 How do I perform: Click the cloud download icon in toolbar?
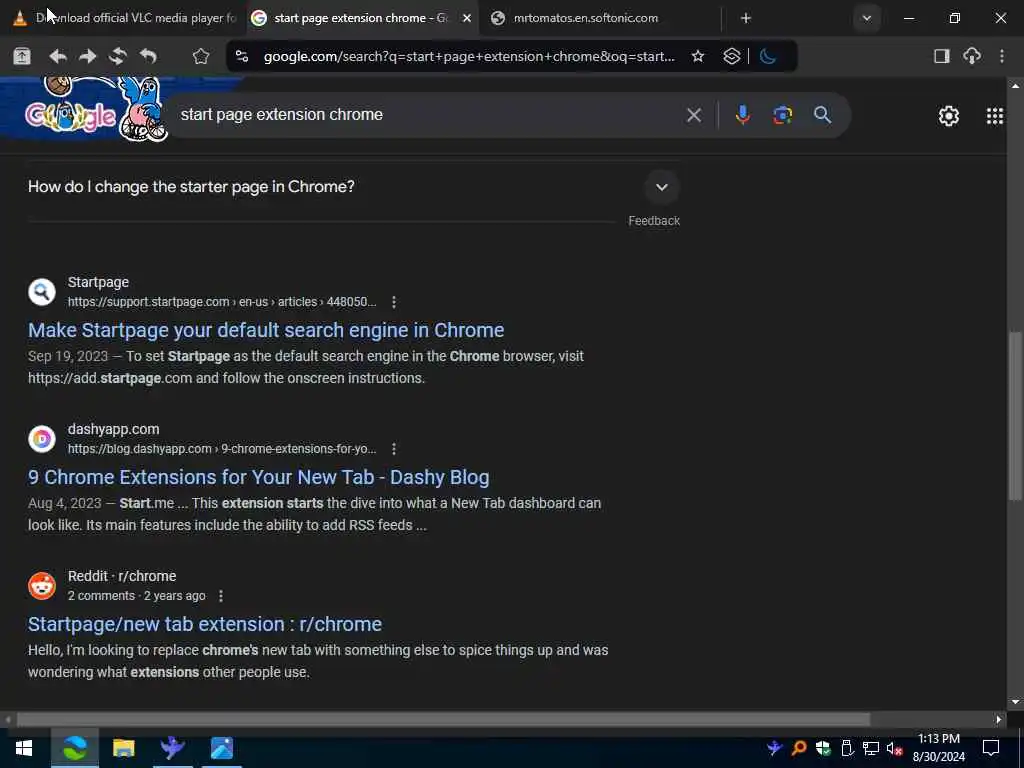pyautogui.click(x=972, y=56)
